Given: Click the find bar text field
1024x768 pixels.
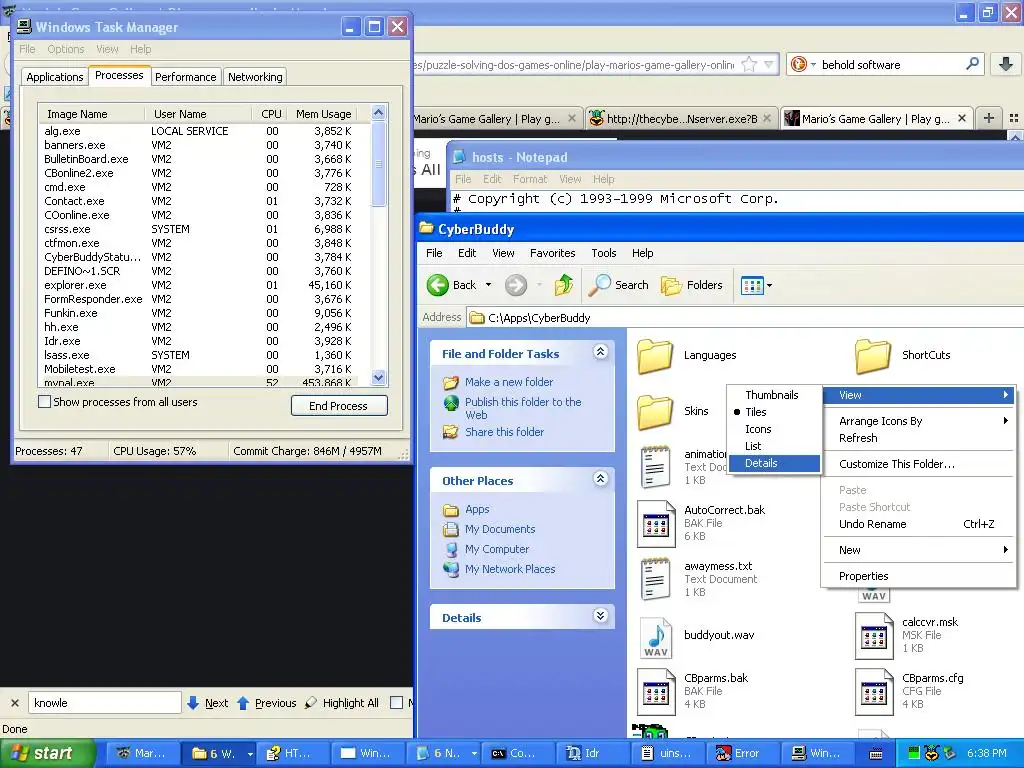Looking at the screenshot, I should (x=104, y=703).
